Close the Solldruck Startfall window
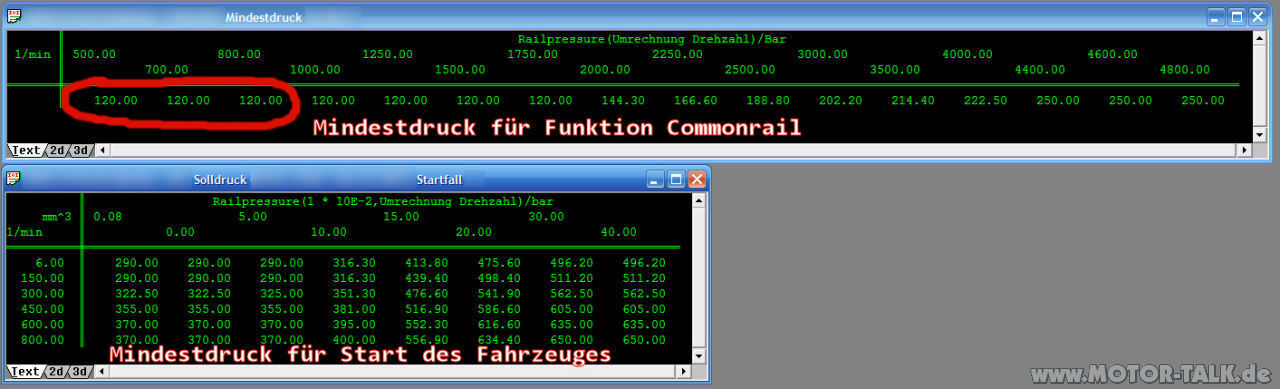The image size is (1280, 389). point(697,180)
